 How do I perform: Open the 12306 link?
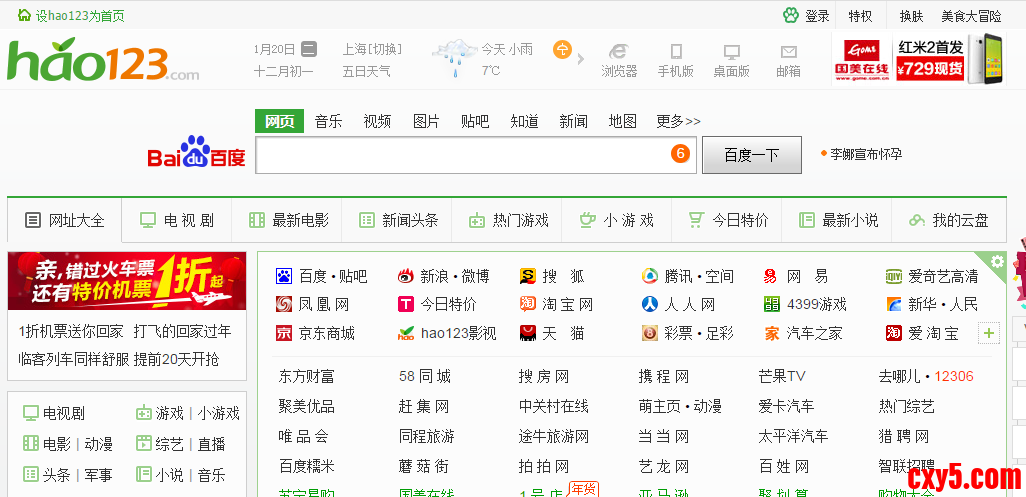953,376
